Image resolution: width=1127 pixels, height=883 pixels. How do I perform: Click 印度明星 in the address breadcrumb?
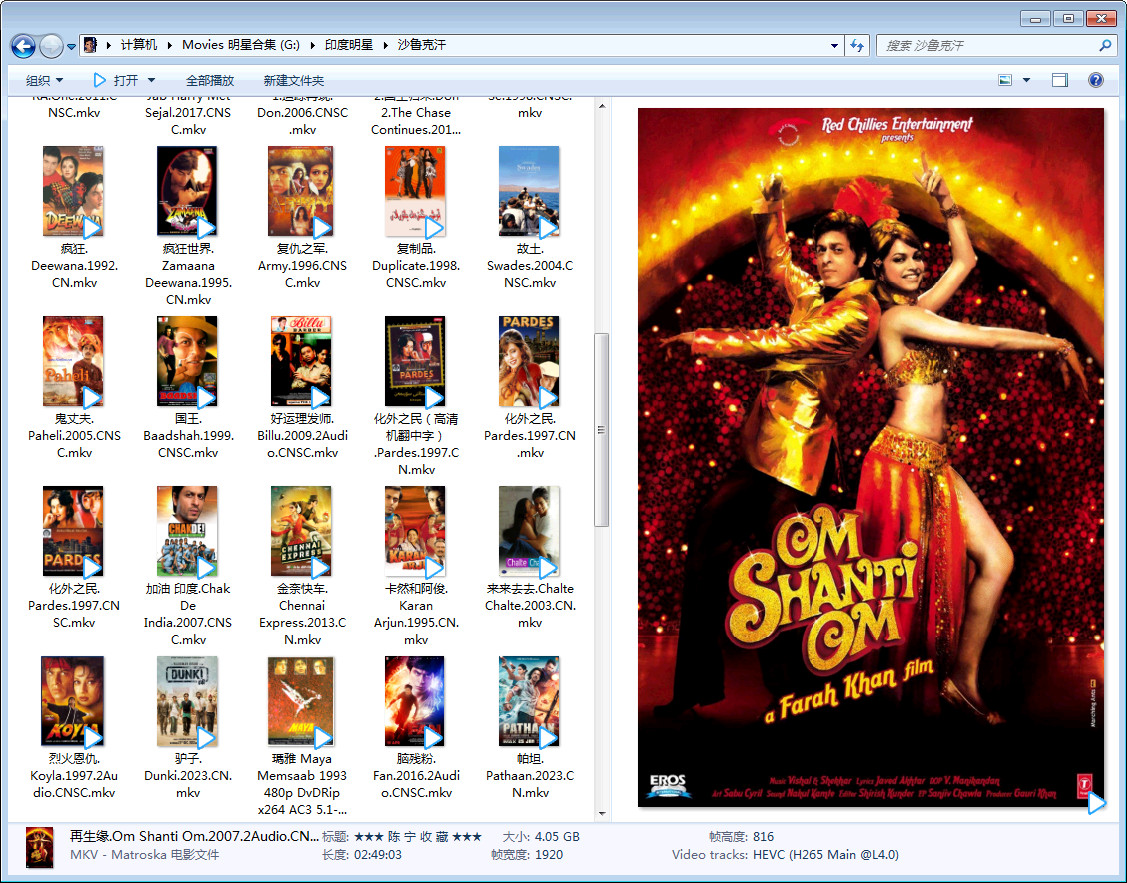point(348,45)
